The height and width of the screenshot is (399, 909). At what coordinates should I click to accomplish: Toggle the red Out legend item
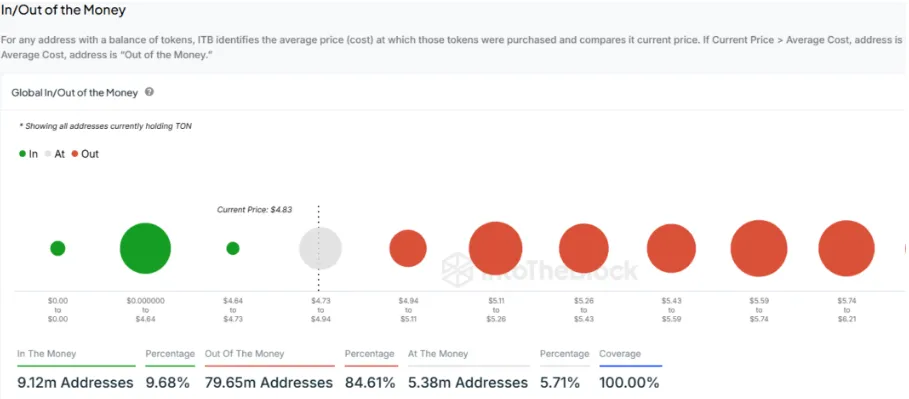(x=85, y=154)
